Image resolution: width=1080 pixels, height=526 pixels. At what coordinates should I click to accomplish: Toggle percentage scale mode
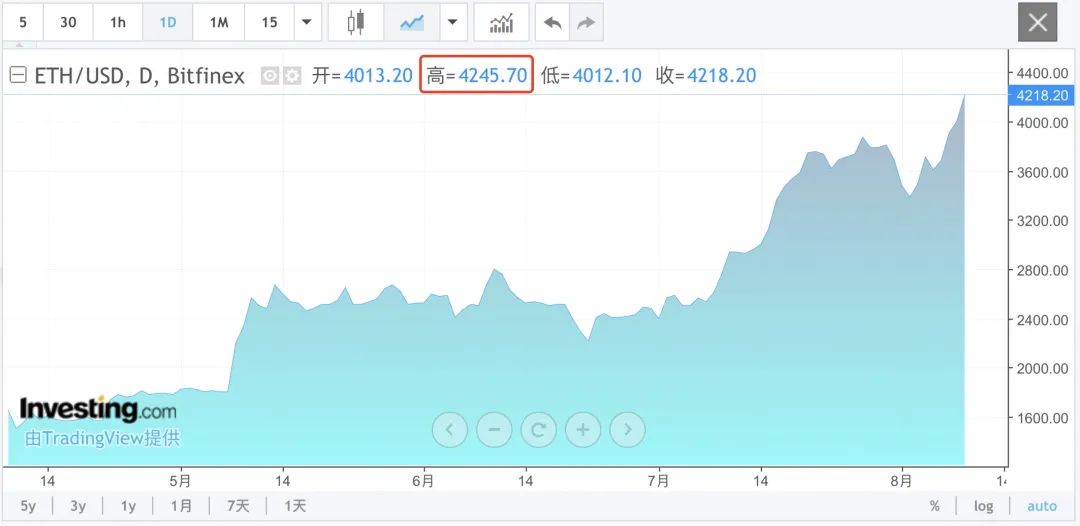point(934,506)
